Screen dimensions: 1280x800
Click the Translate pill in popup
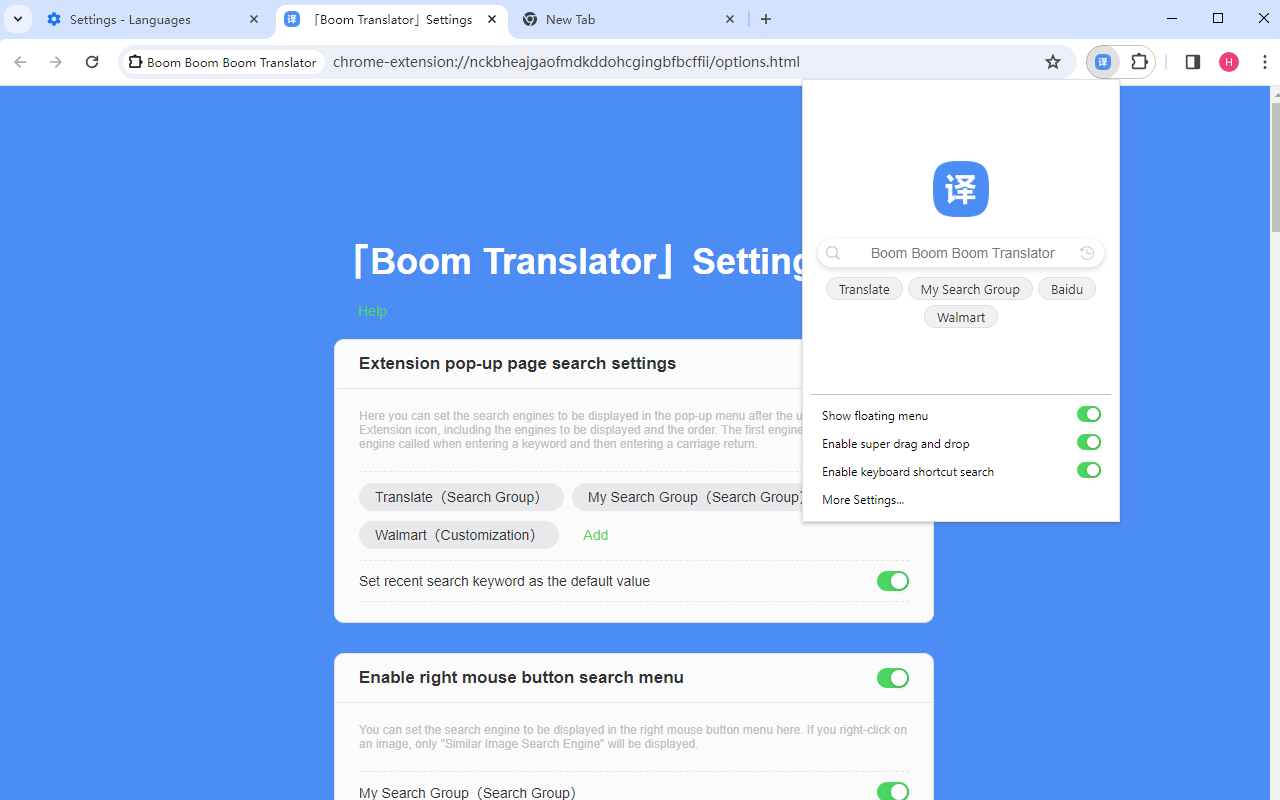(x=864, y=289)
